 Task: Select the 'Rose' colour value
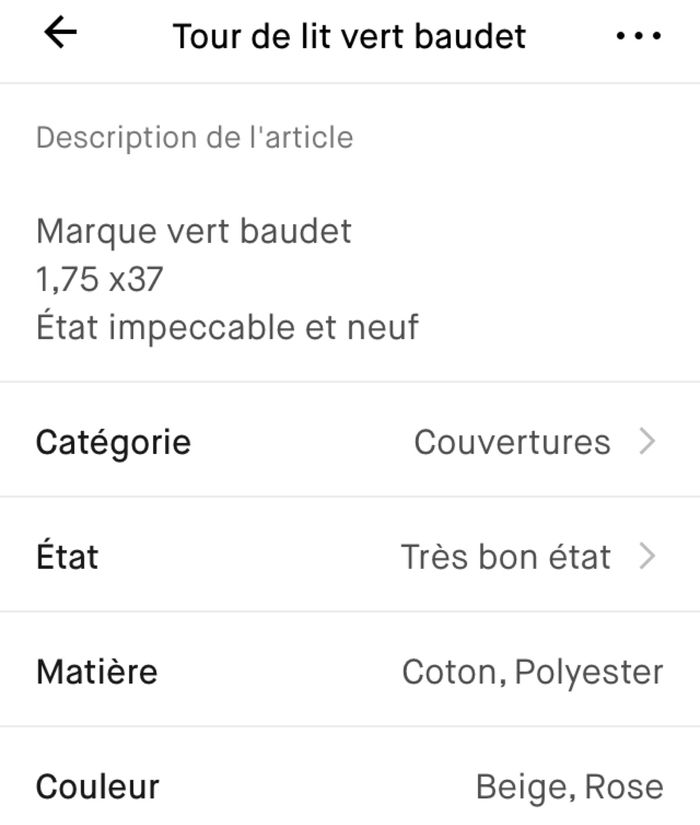pos(623,786)
